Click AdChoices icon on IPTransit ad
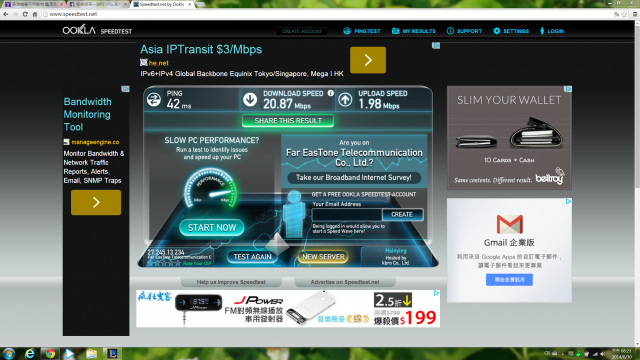Image resolution: width=640 pixels, height=360 pixels. pos(436,46)
